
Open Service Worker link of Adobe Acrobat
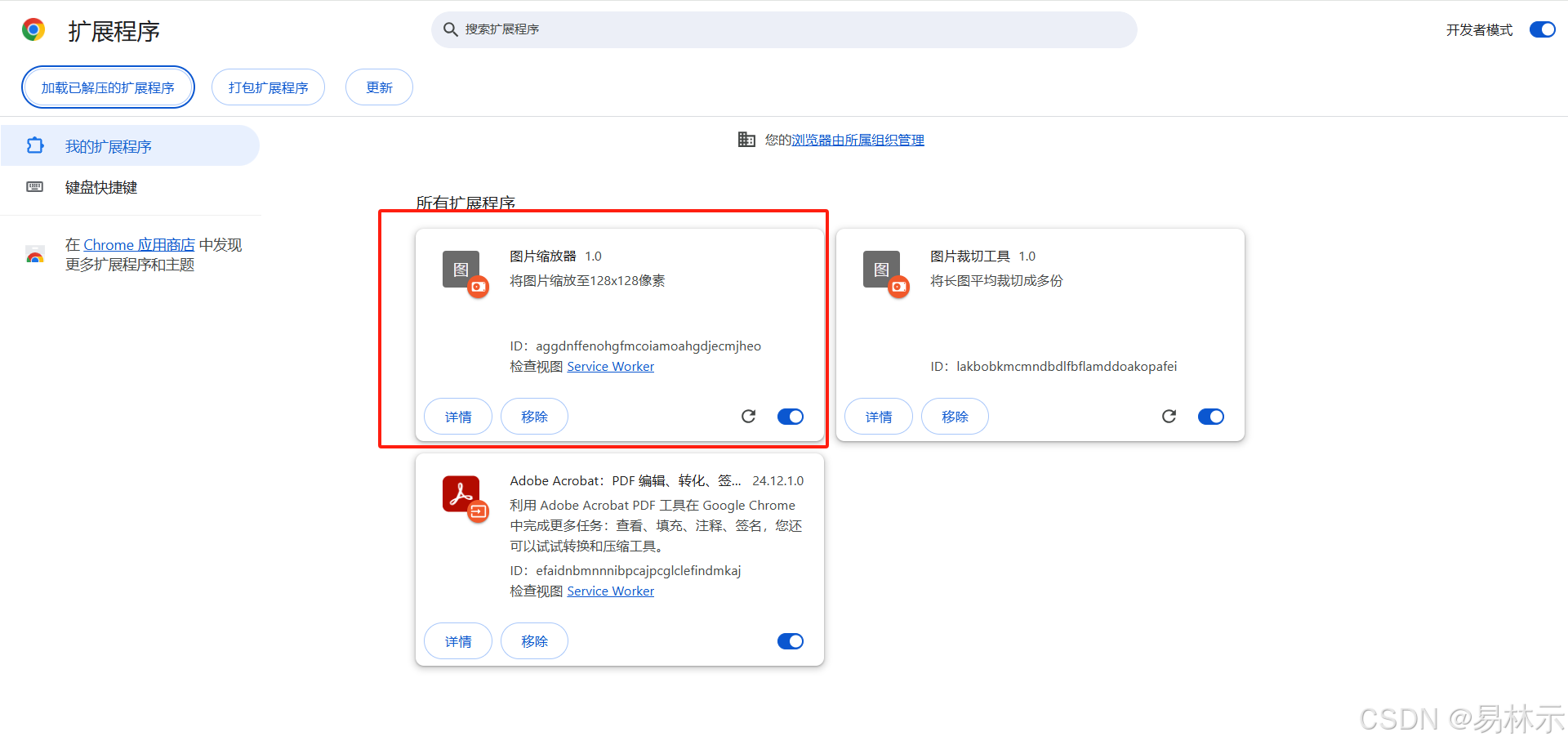611,591
